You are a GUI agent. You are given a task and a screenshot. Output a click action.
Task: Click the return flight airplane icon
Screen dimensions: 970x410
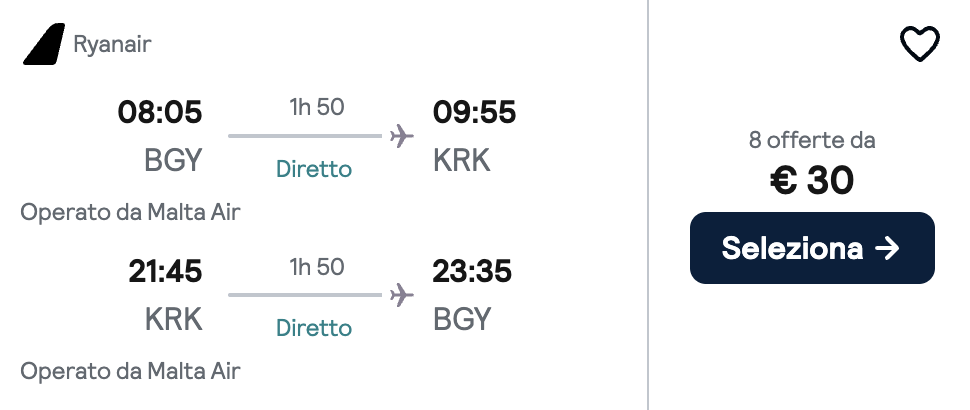pyautogui.click(x=401, y=295)
